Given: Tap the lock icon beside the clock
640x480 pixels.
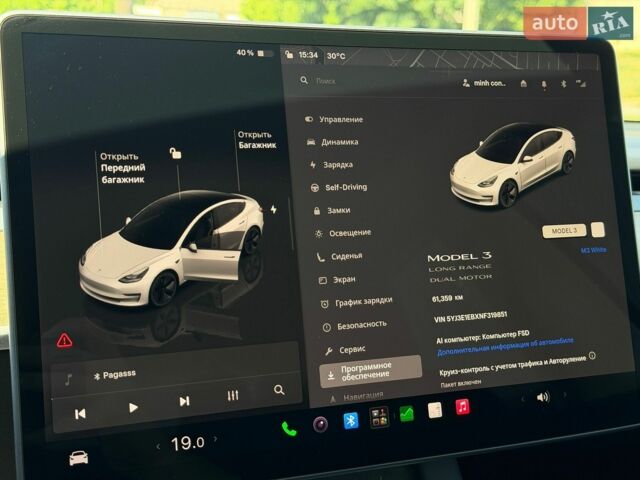Looking at the screenshot, I should click(289, 55).
